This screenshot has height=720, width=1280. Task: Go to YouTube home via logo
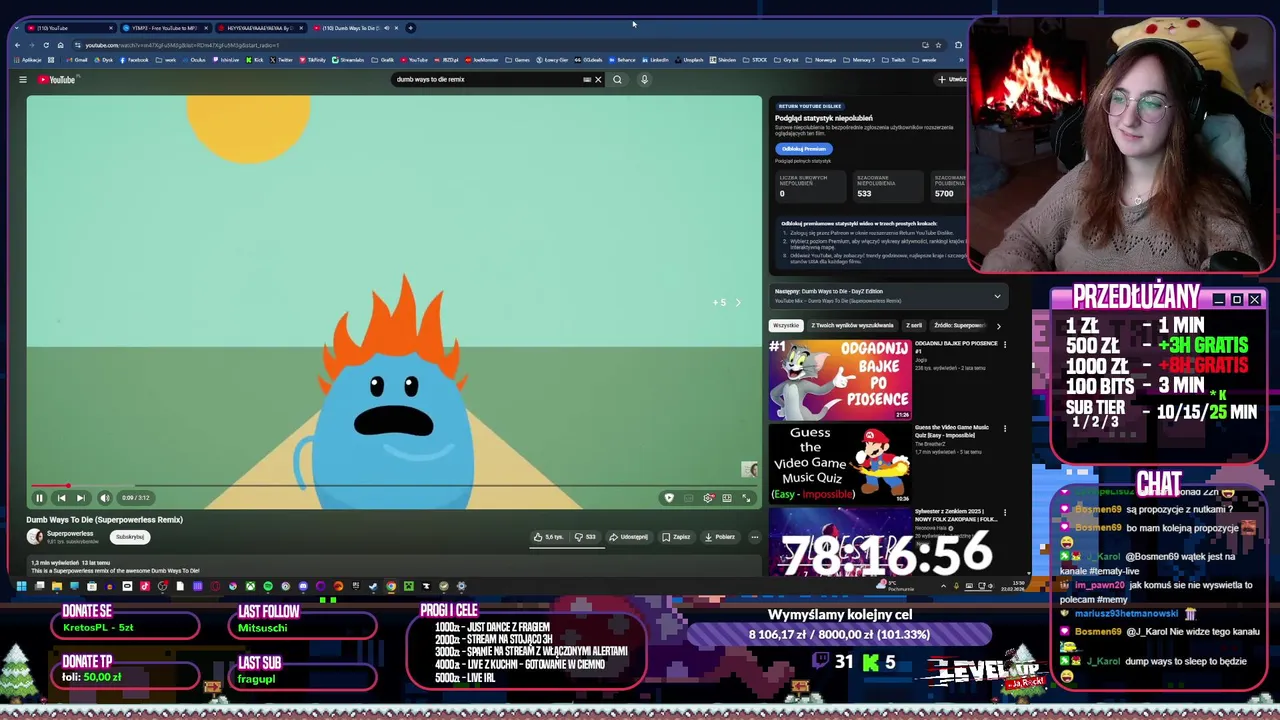[x=57, y=80]
